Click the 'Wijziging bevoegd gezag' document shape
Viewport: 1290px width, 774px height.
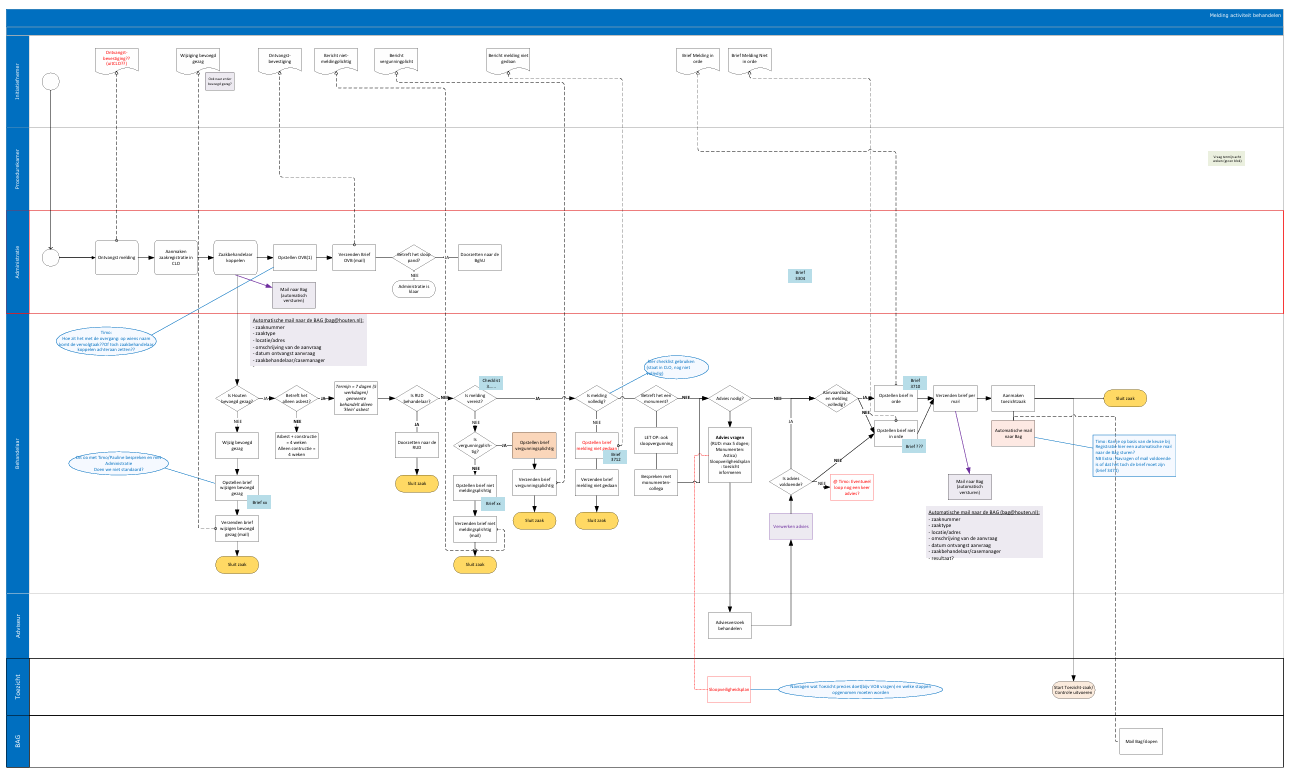(x=198, y=59)
